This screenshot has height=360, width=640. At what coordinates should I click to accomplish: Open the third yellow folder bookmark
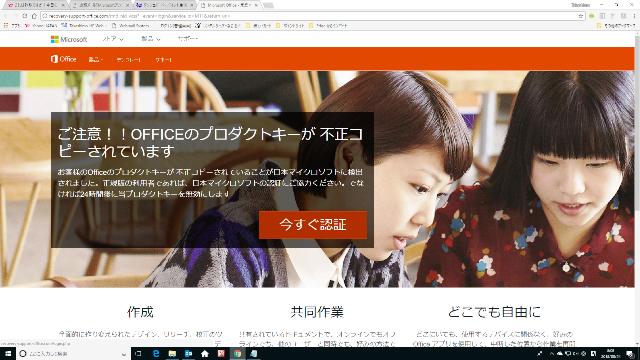[329, 26]
